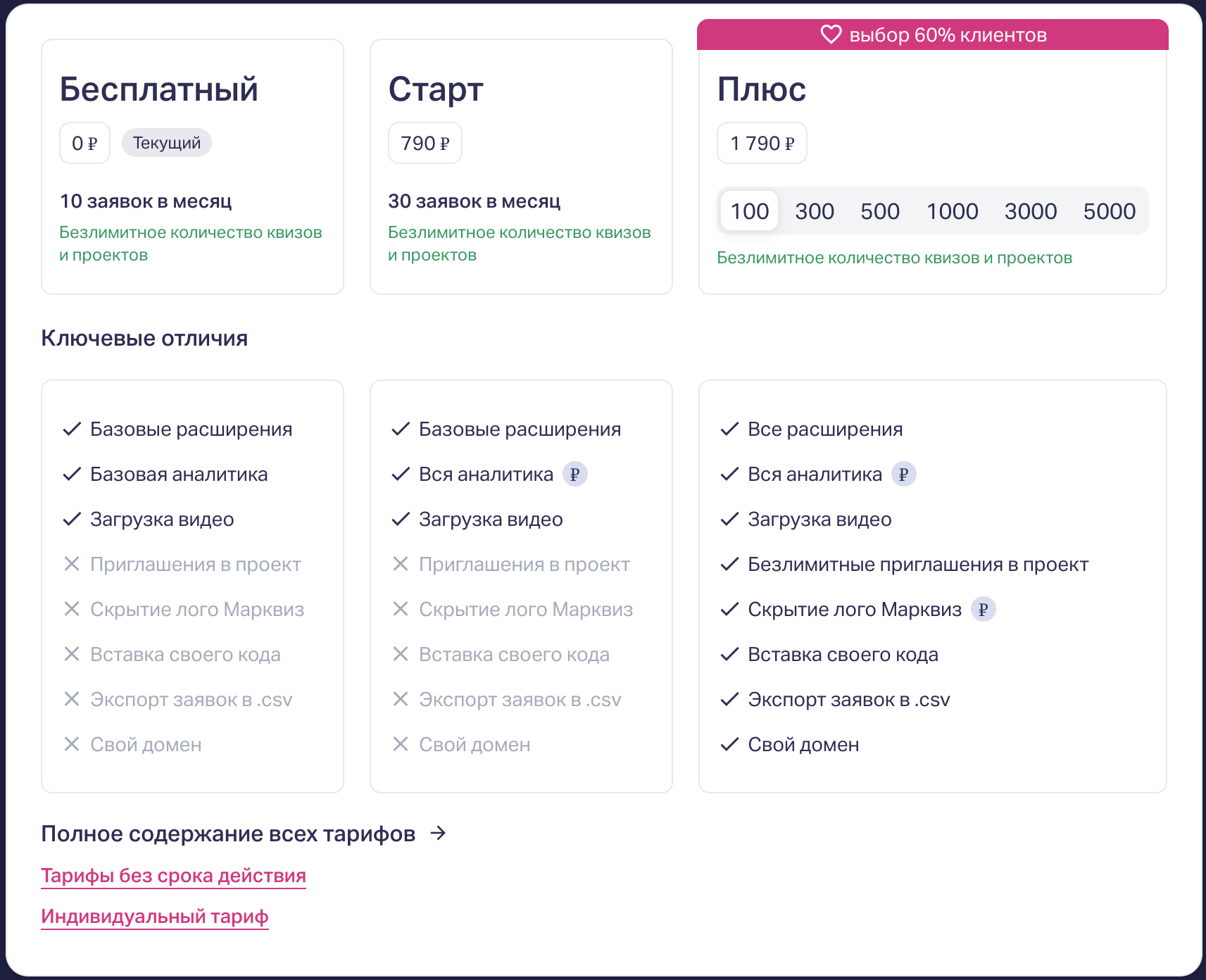The width and height of the screenshot is (1206, 980).
Task: Click ruble icon next to Скрытие лого Марквиз
Action: (983, 610)
